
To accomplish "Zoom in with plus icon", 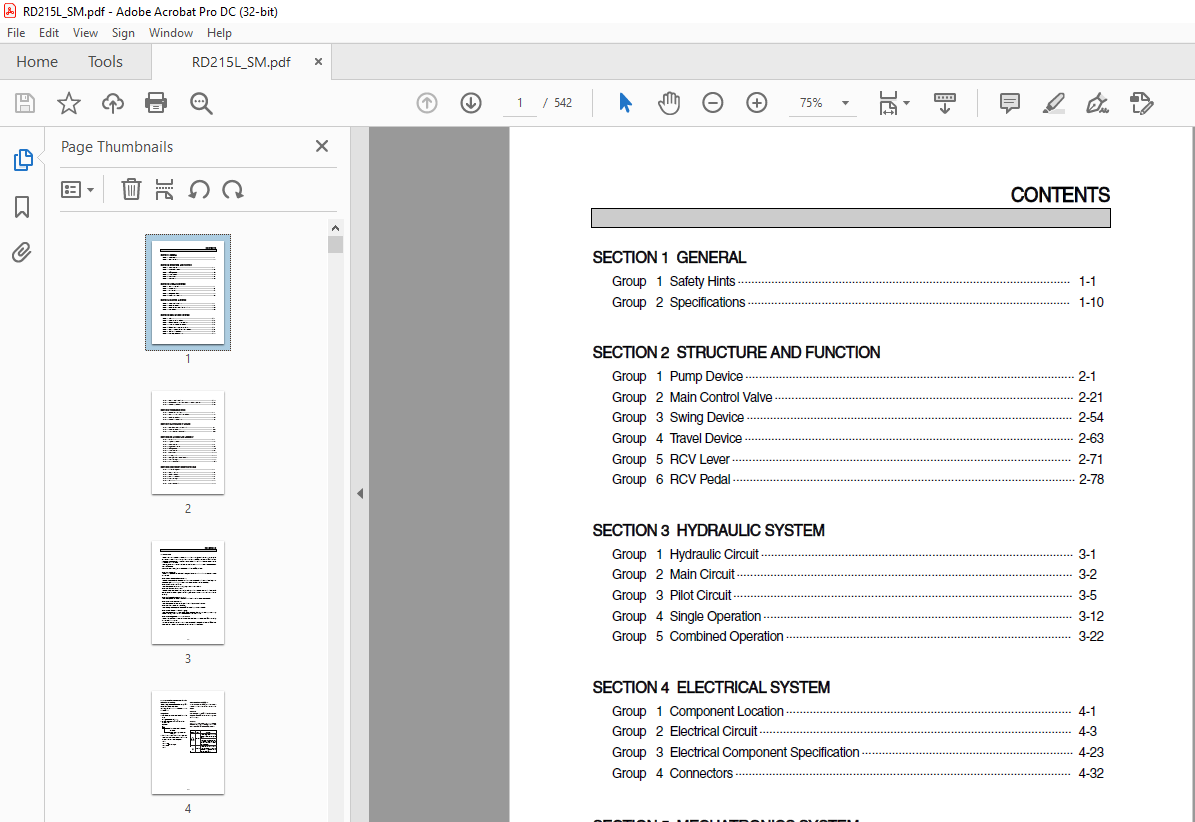I will [757, 103].
